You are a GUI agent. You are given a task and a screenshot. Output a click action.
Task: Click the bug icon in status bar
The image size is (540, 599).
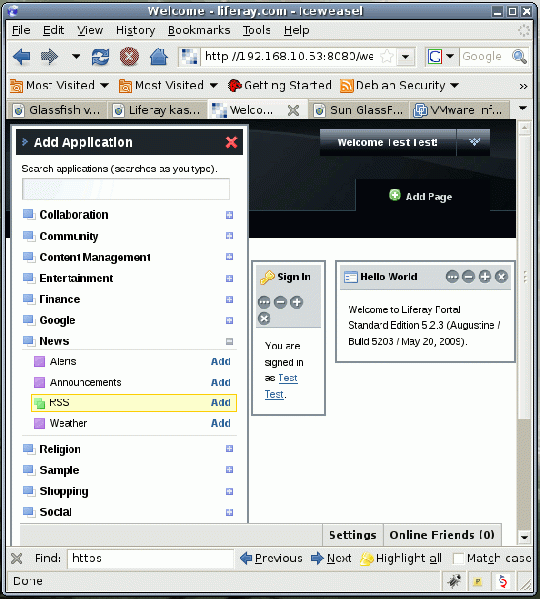click(x=454, y=581)
